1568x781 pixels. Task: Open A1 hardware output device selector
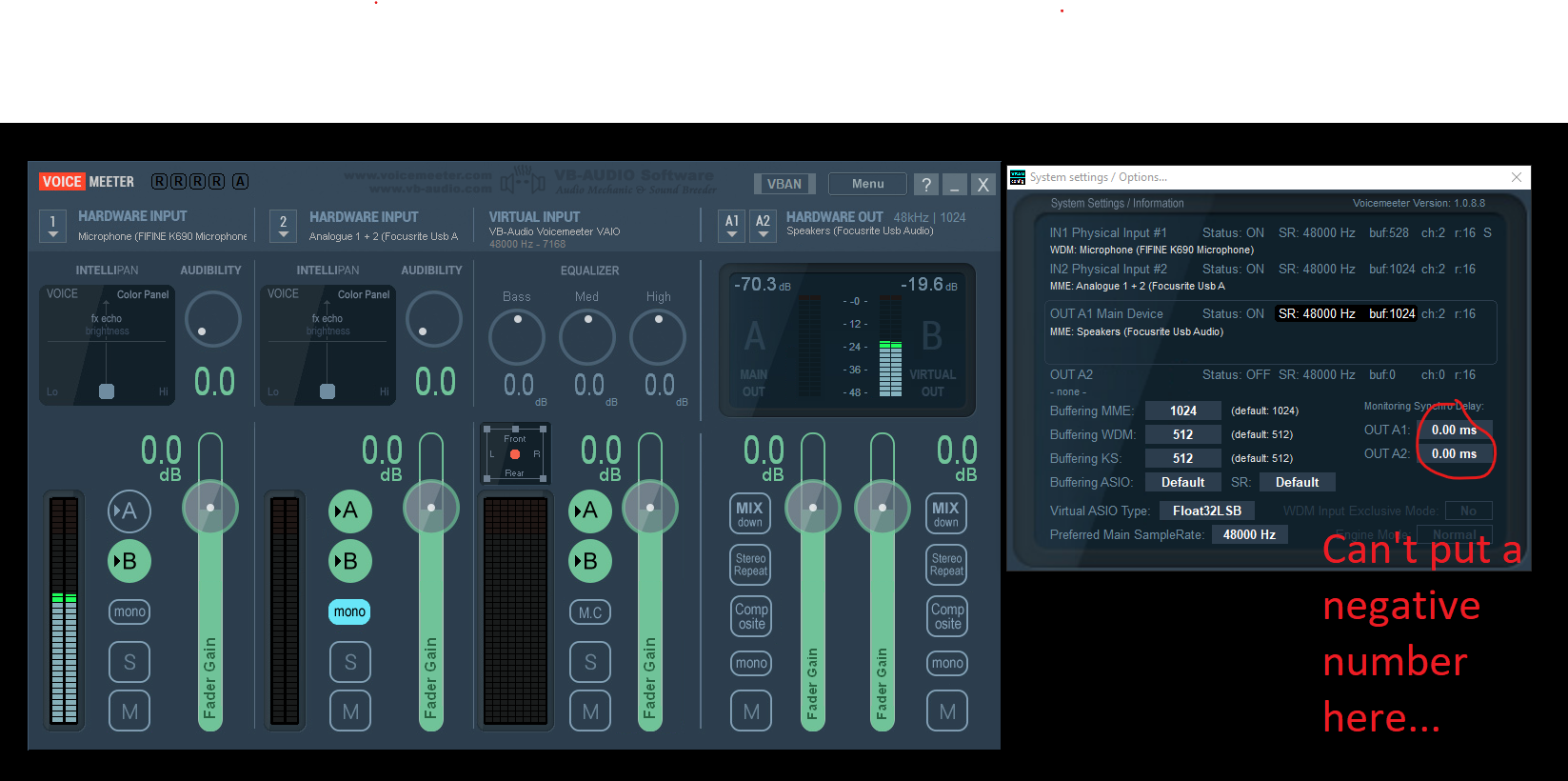(732, 226)
